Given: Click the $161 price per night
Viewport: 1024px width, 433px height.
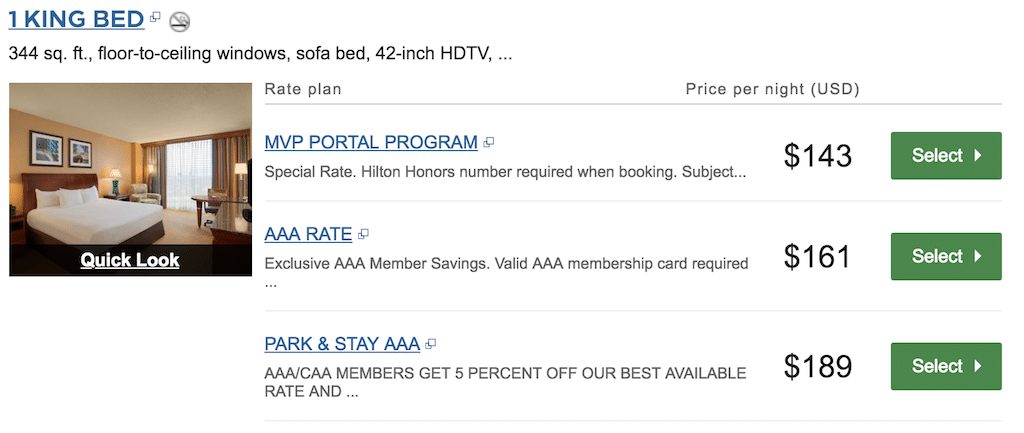Looking at the screenshot, I should 818,257.
